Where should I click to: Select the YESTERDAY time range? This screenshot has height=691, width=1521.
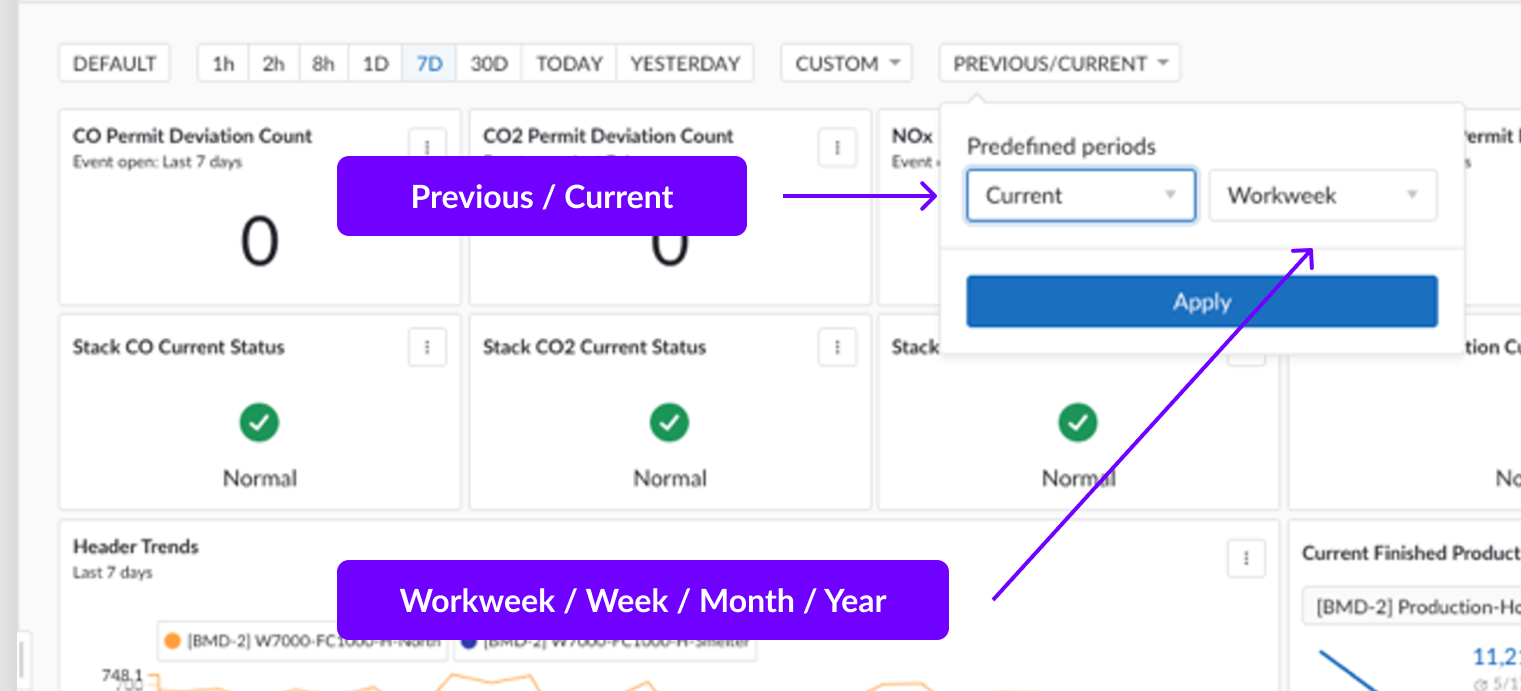pyautogui.click(x=685, y=64)
